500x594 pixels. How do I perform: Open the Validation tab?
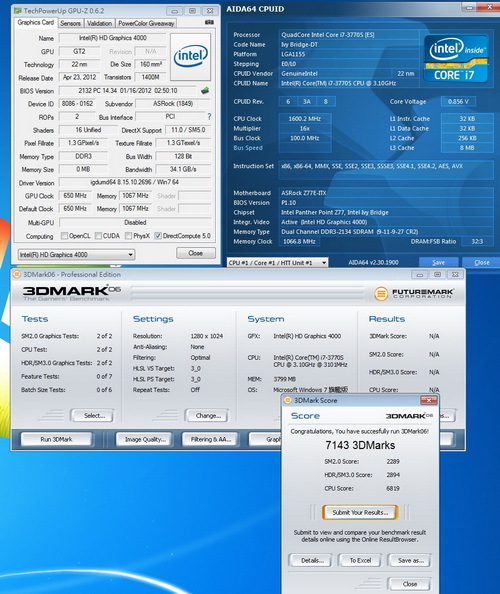tap(100, 23)
